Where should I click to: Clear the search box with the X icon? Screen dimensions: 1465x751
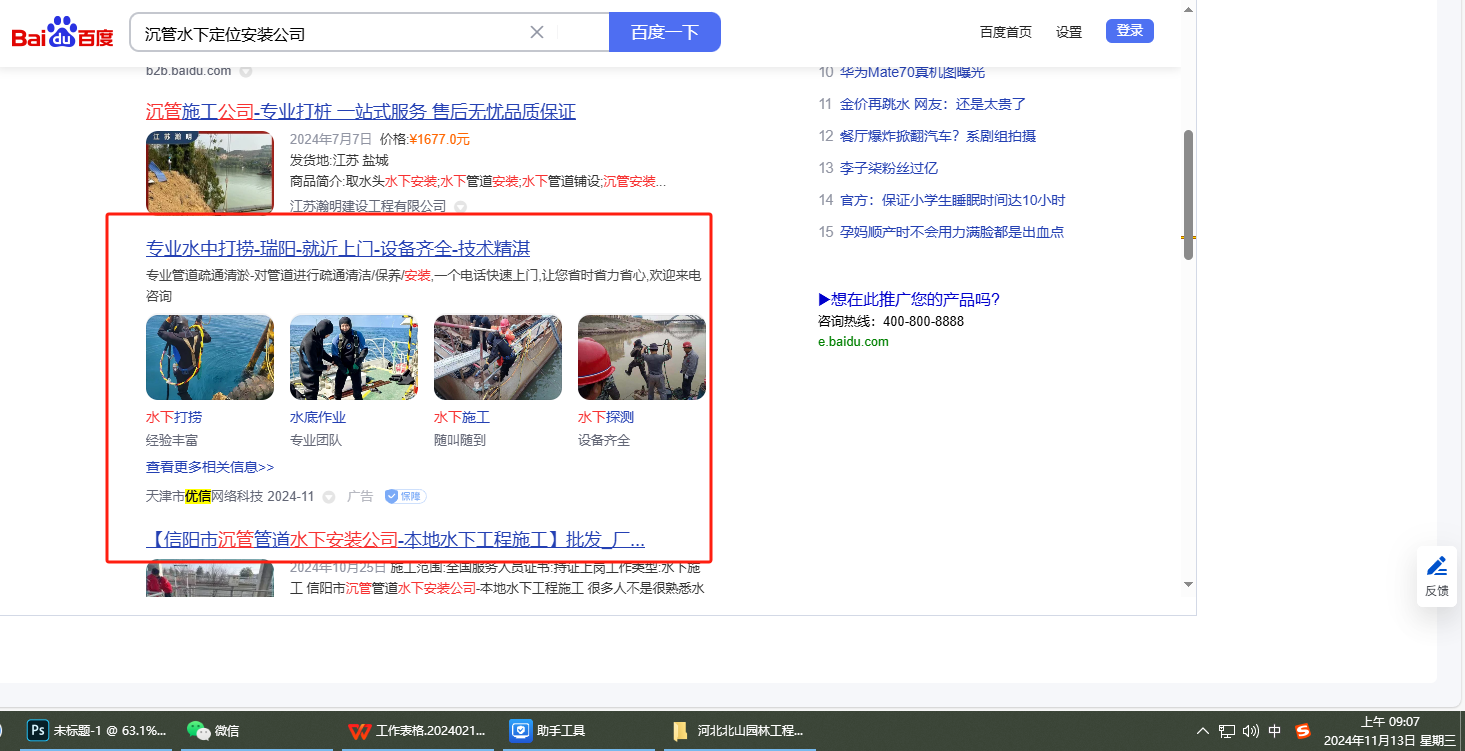tap(537, 32)
